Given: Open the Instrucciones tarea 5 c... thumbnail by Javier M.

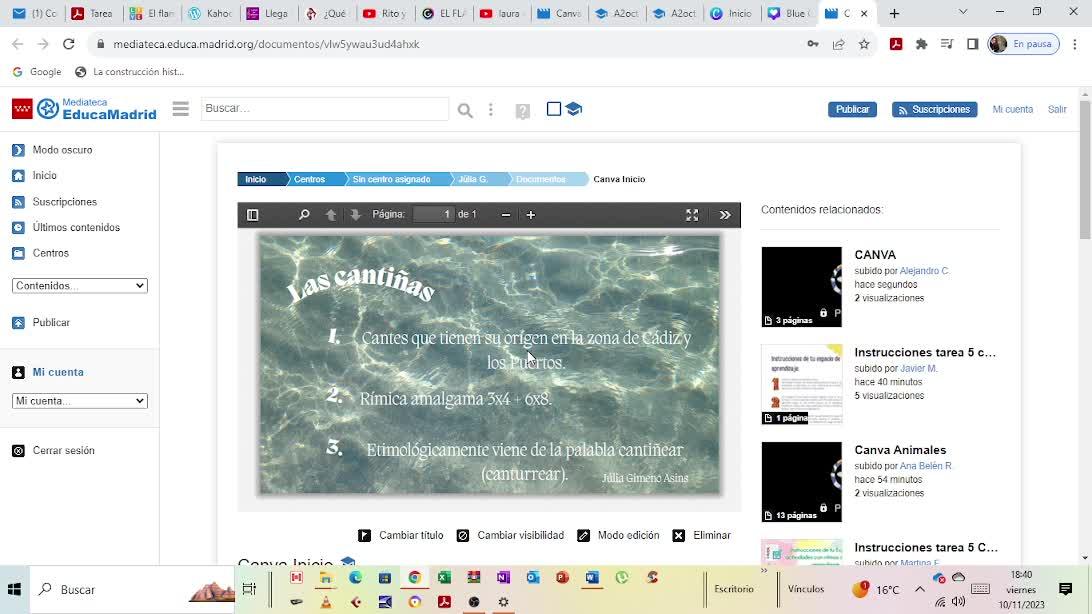Looking at the screenshot, I should click(x=802, y=384).
